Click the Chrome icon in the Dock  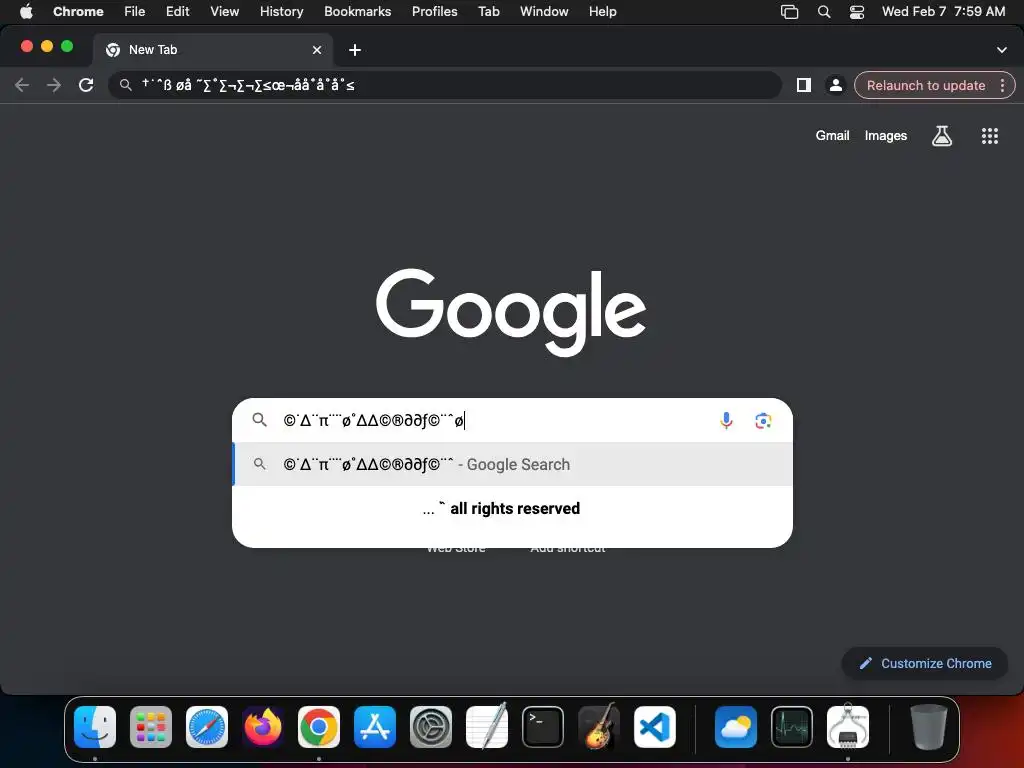click(319, 727)
